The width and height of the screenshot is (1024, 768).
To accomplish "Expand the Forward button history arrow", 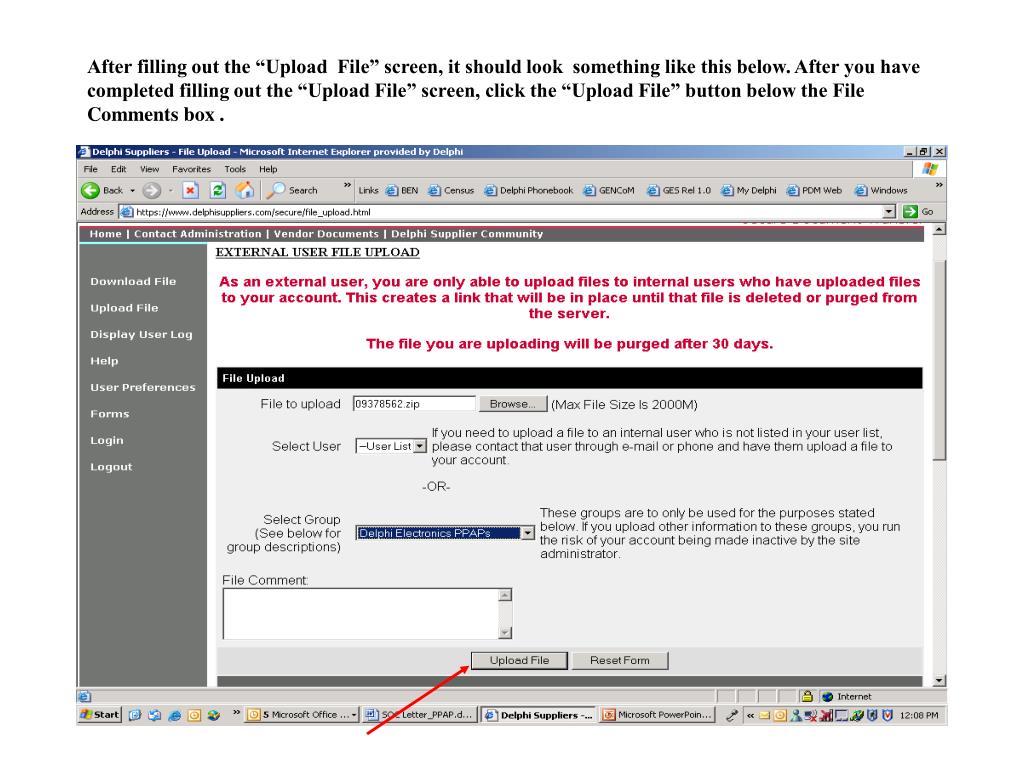I will pos(170,191).
